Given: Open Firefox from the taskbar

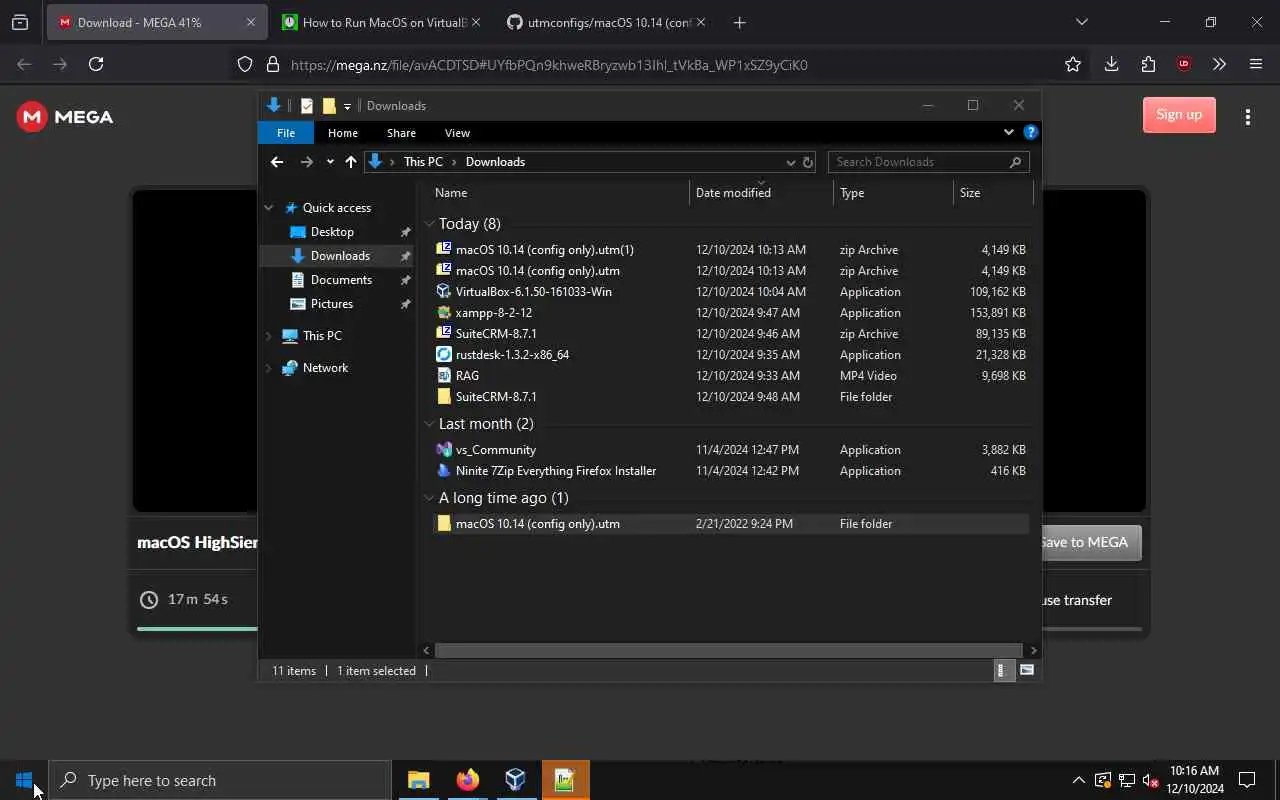Looking at the screenshot, I should tap(467, 780).
